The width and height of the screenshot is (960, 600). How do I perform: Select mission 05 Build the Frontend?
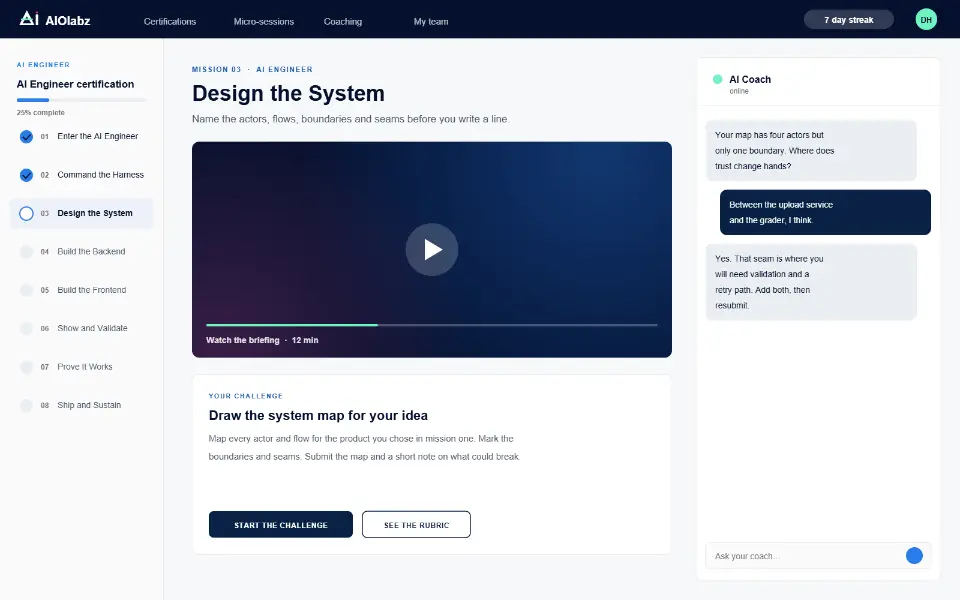(81, 290)
